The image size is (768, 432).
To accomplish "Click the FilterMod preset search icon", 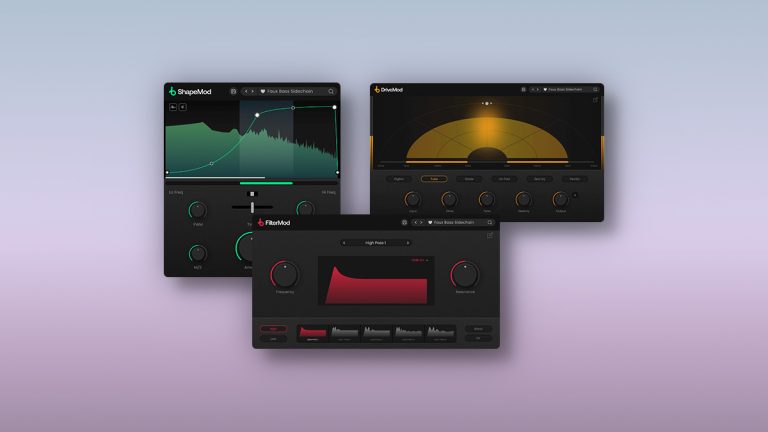I will coord(489,222).
